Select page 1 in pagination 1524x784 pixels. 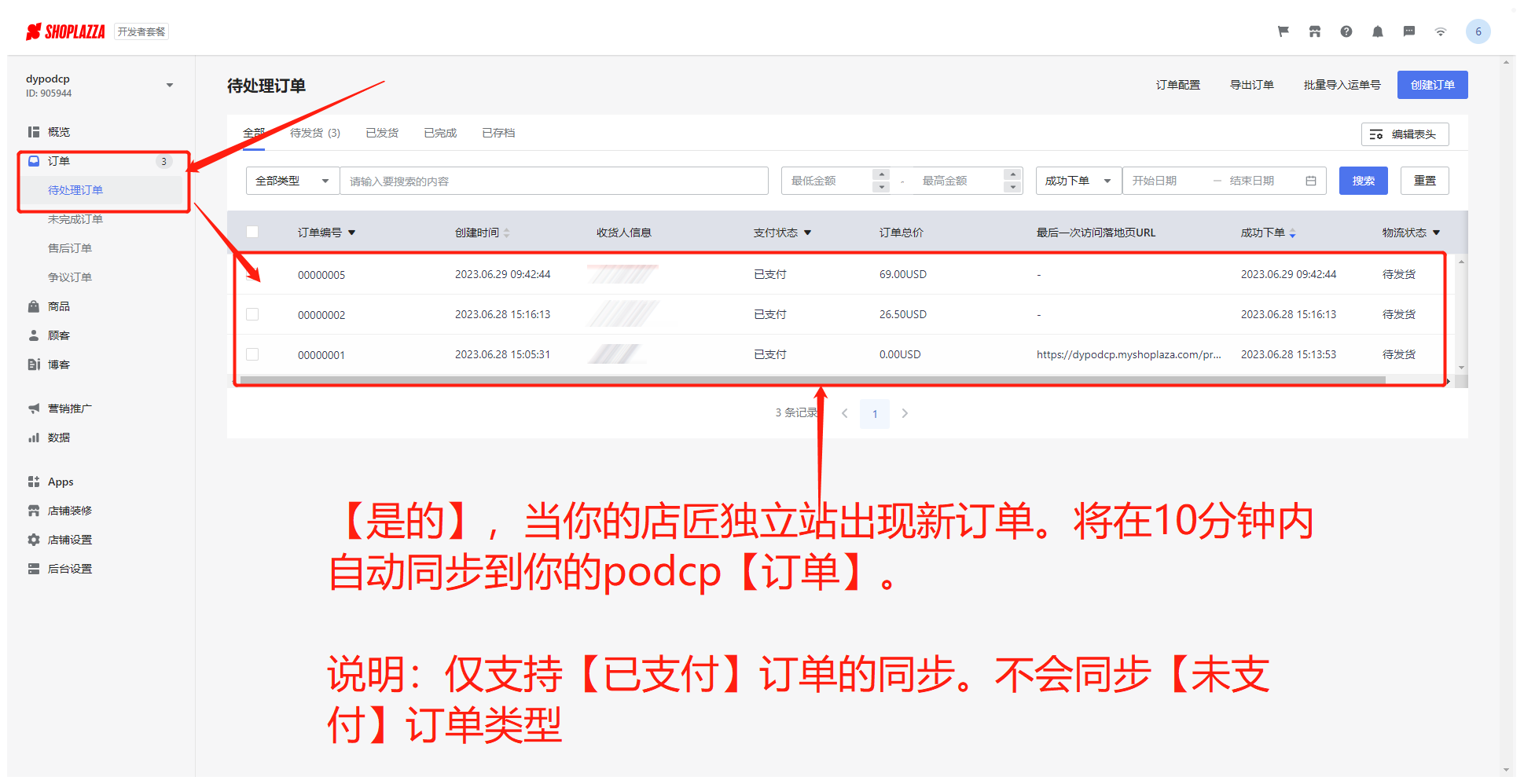pyautogui.click(x=875, y=414)
